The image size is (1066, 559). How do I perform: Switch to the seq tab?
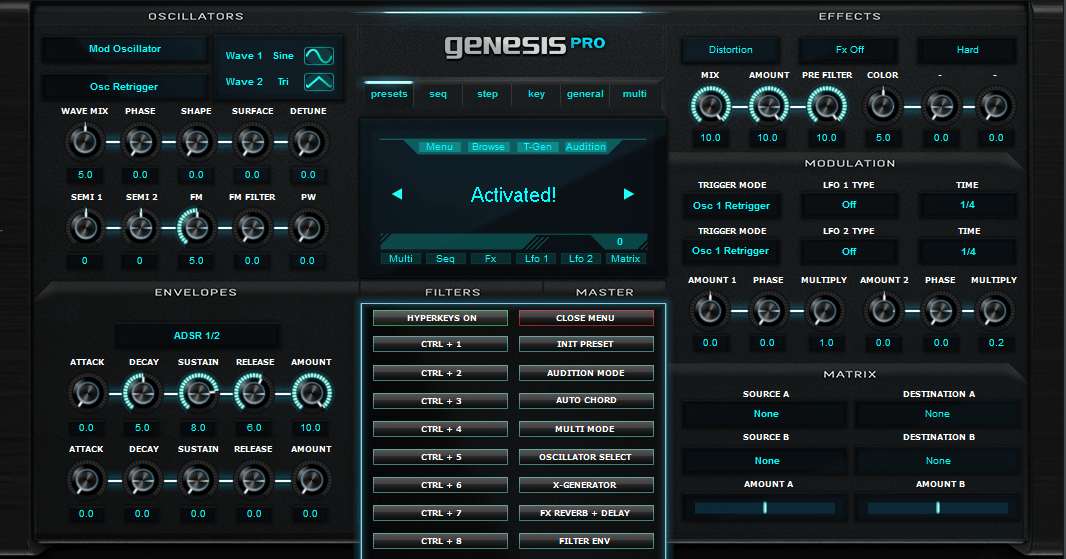[438, 94]
